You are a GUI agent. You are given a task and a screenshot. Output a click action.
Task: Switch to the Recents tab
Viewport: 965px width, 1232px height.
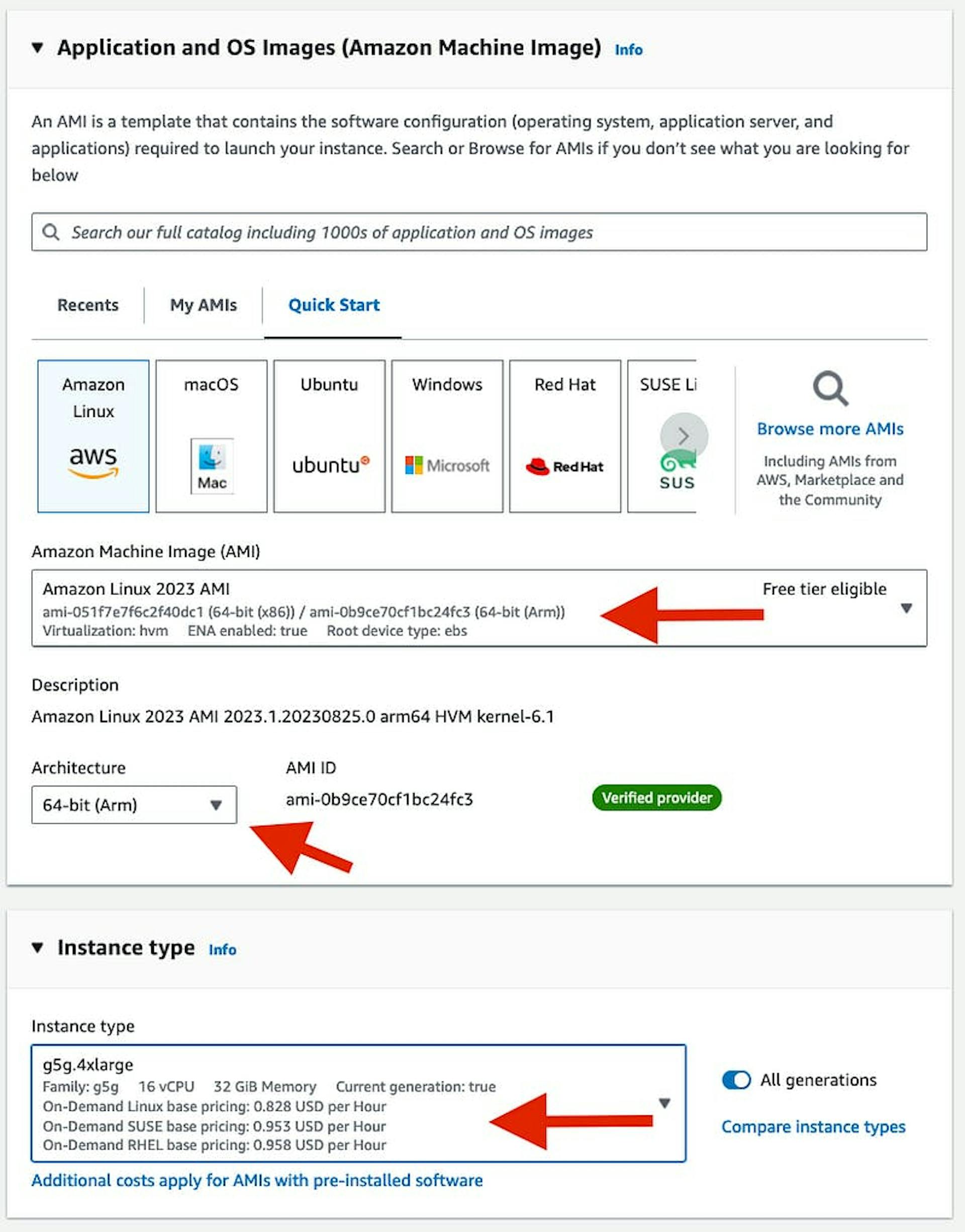88,305
